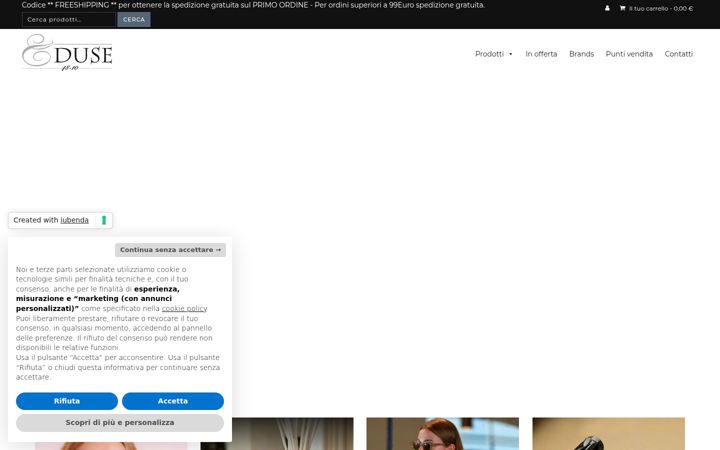The width and height of the screenshot is (720, 450).
Task: Open the cookie policy link
Action: click(x=184, y=309)
